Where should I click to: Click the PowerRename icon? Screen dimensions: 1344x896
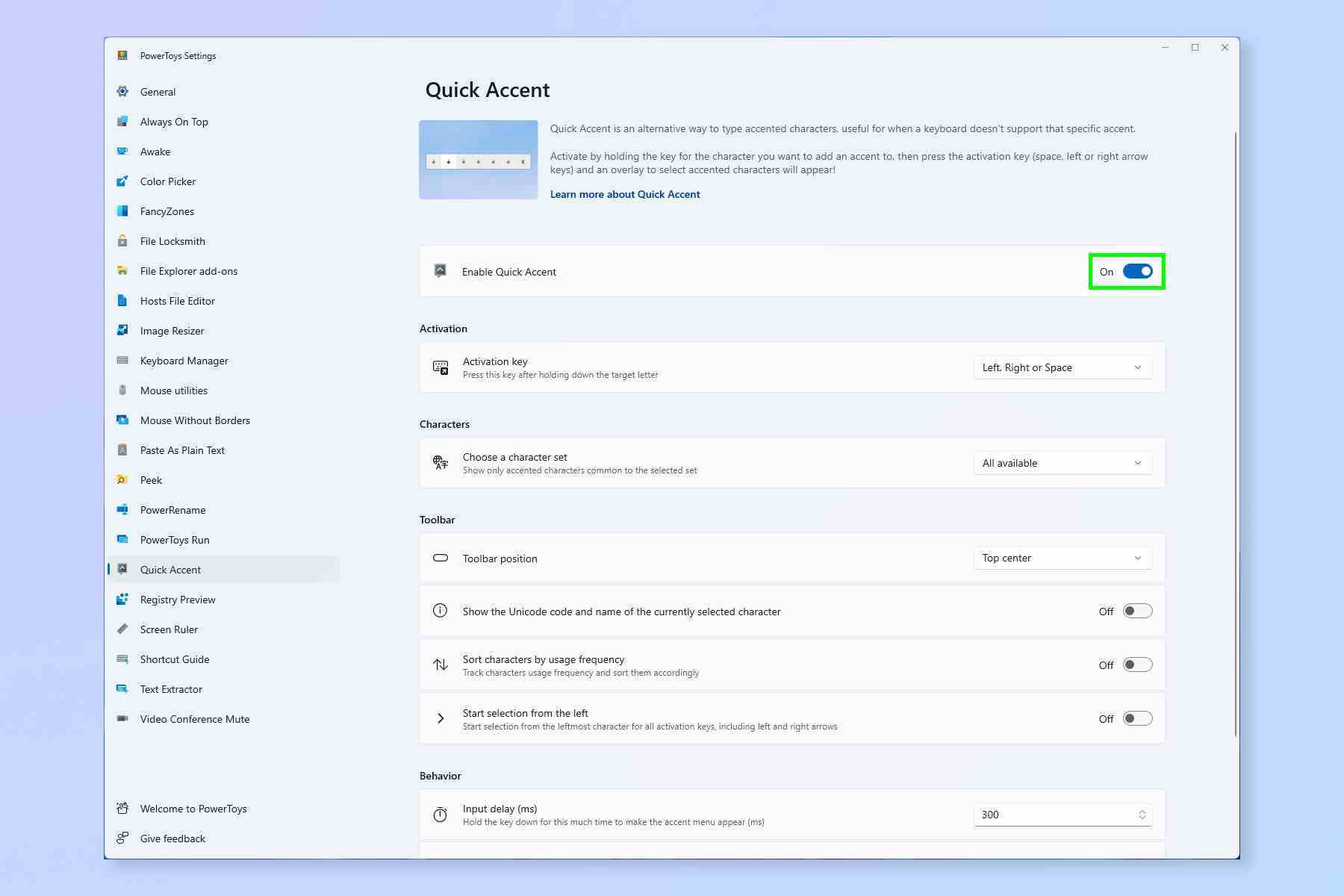point(122,509)
